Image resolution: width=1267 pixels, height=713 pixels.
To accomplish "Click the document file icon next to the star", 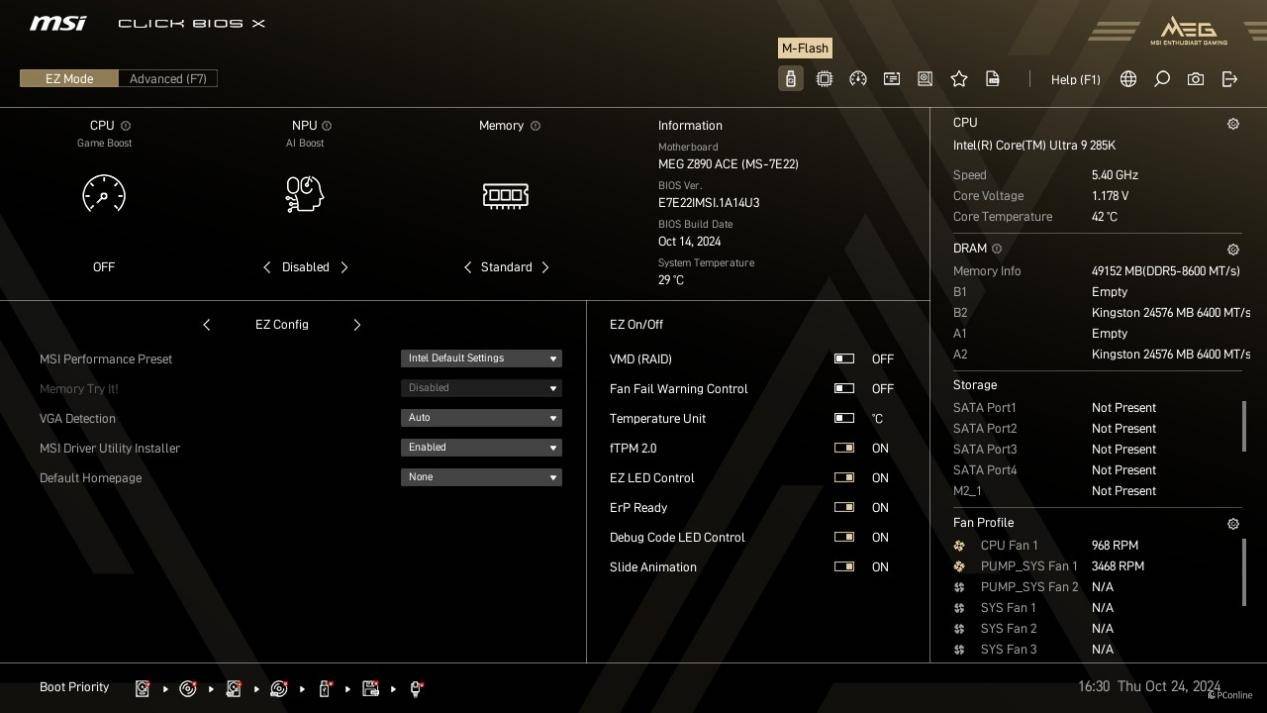I will pyautogui.click(x=993, y=79).
